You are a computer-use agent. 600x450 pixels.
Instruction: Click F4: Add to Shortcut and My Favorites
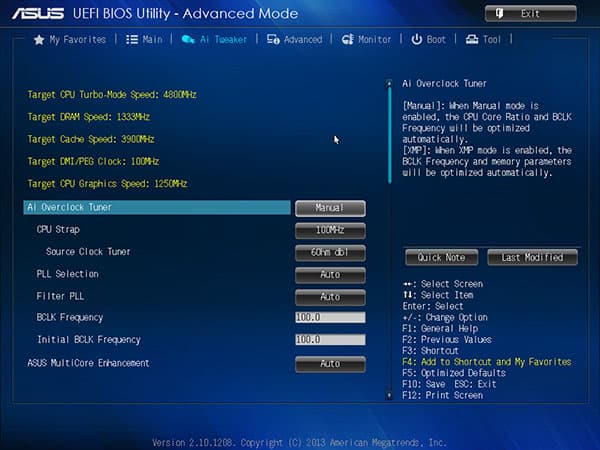click(487, 362)
